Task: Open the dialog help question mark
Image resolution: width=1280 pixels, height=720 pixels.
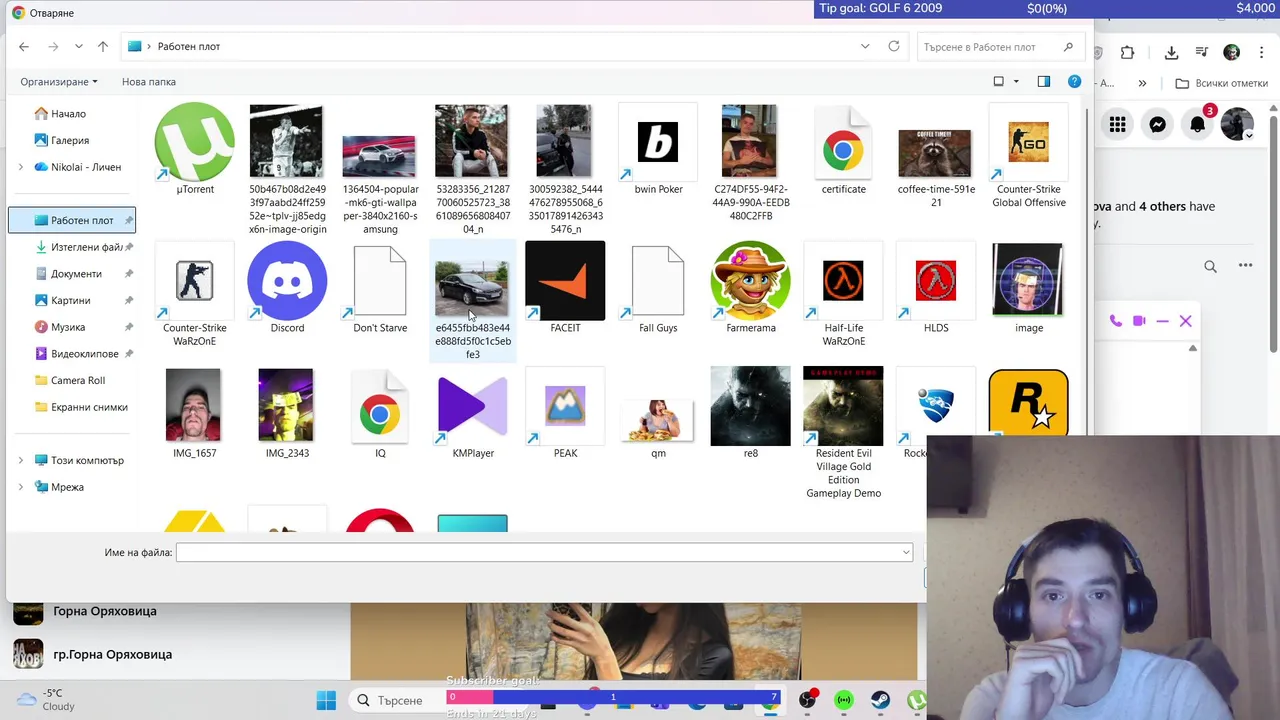Action: [1074, 81]
